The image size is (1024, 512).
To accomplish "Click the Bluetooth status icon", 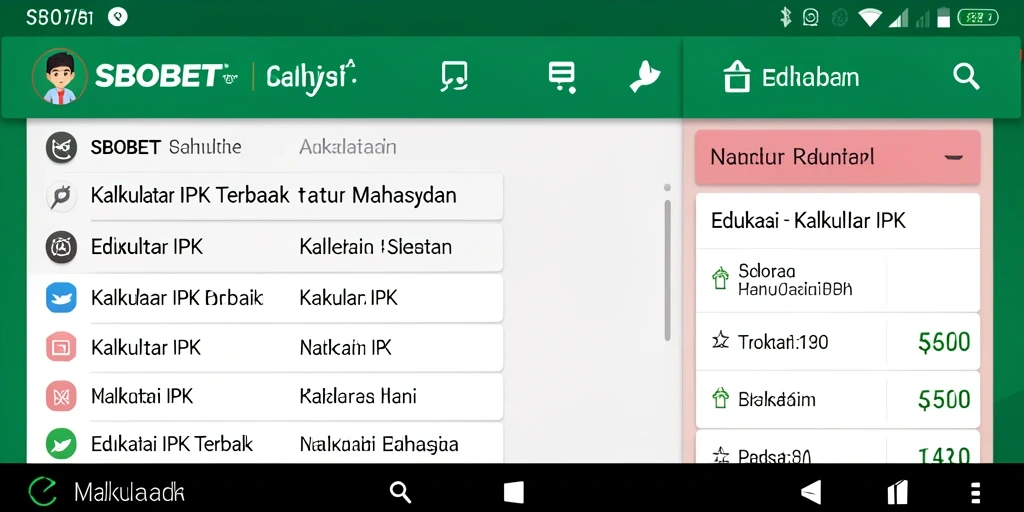I will (786, 17).
